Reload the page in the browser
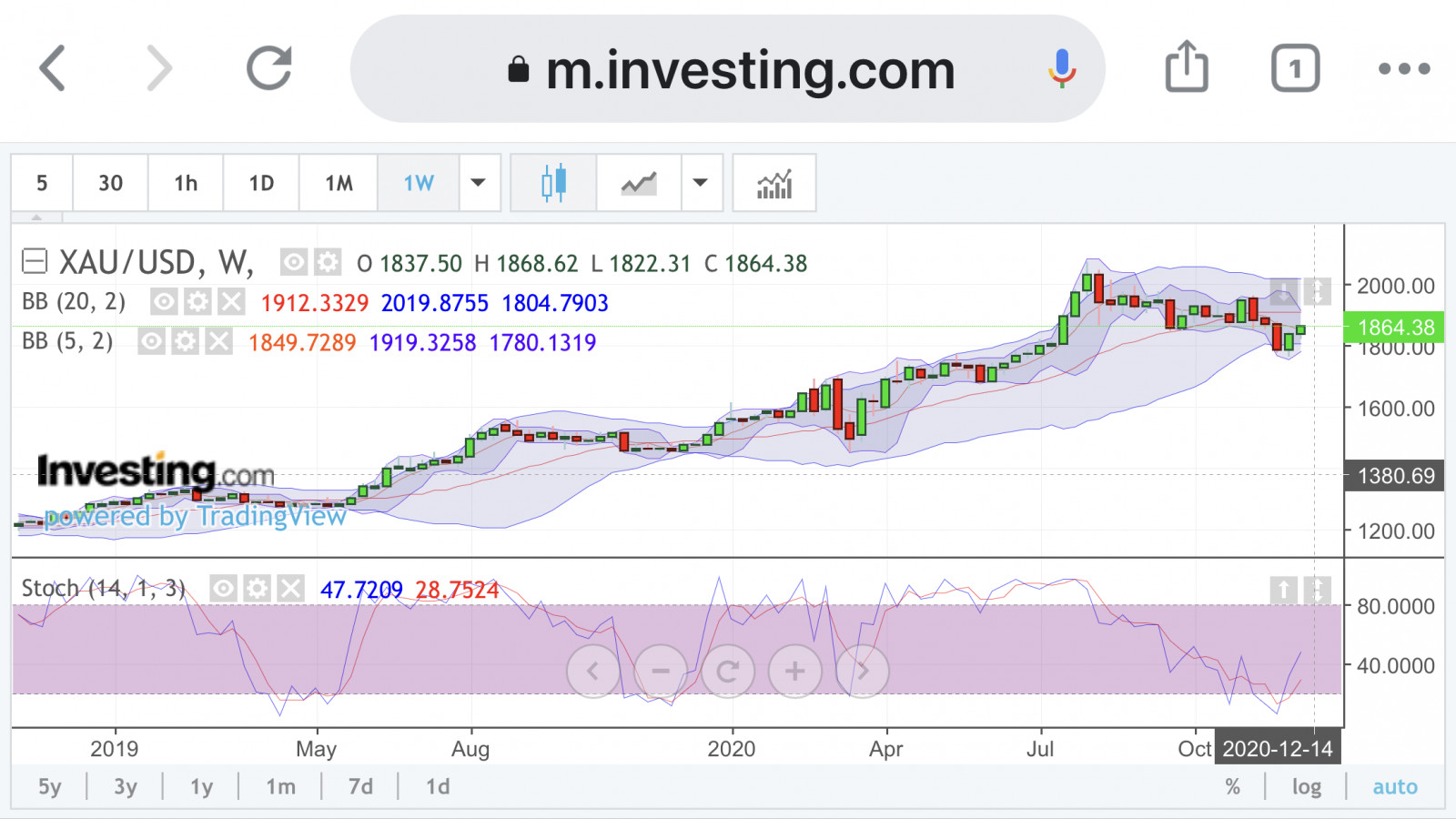The image size is (1456, 819). click(269, 68)
